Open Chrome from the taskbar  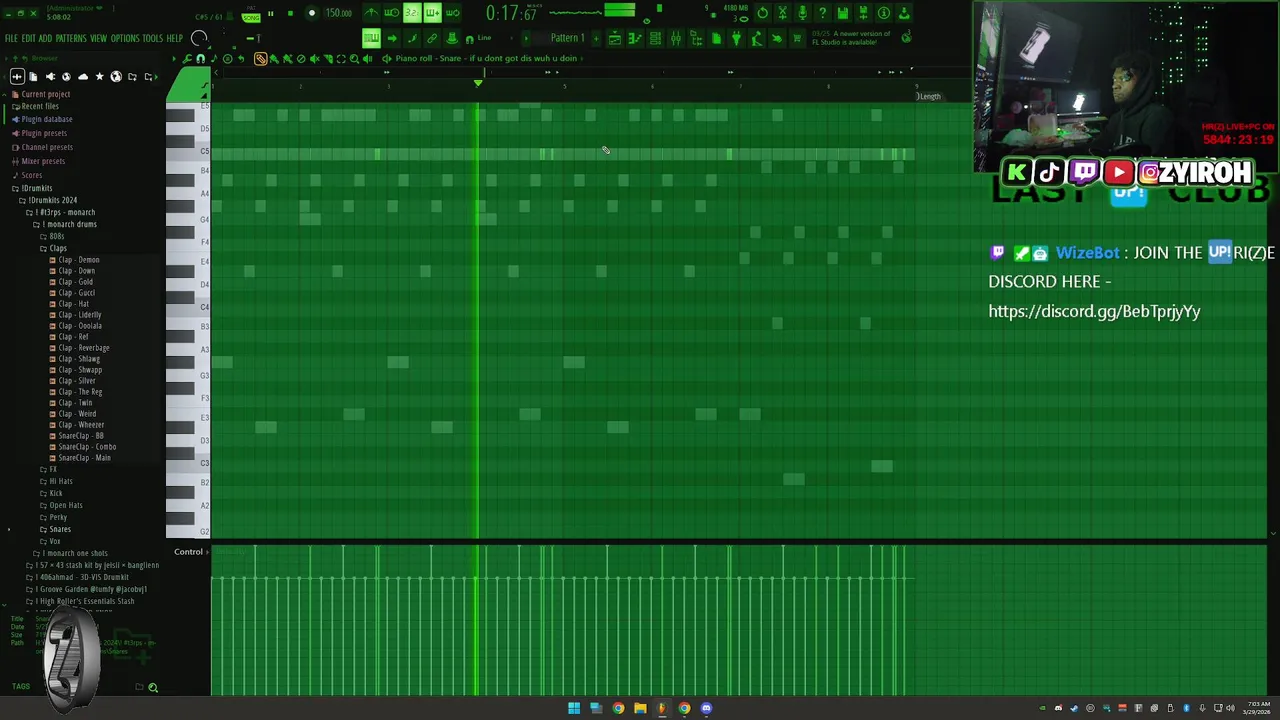[618, 708]
